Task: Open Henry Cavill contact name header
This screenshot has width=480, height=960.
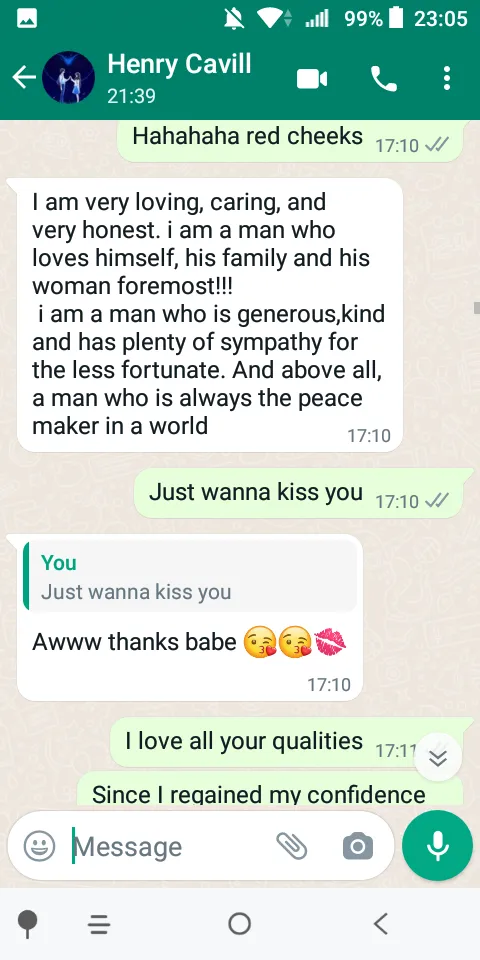Action: tap(179, 64)
